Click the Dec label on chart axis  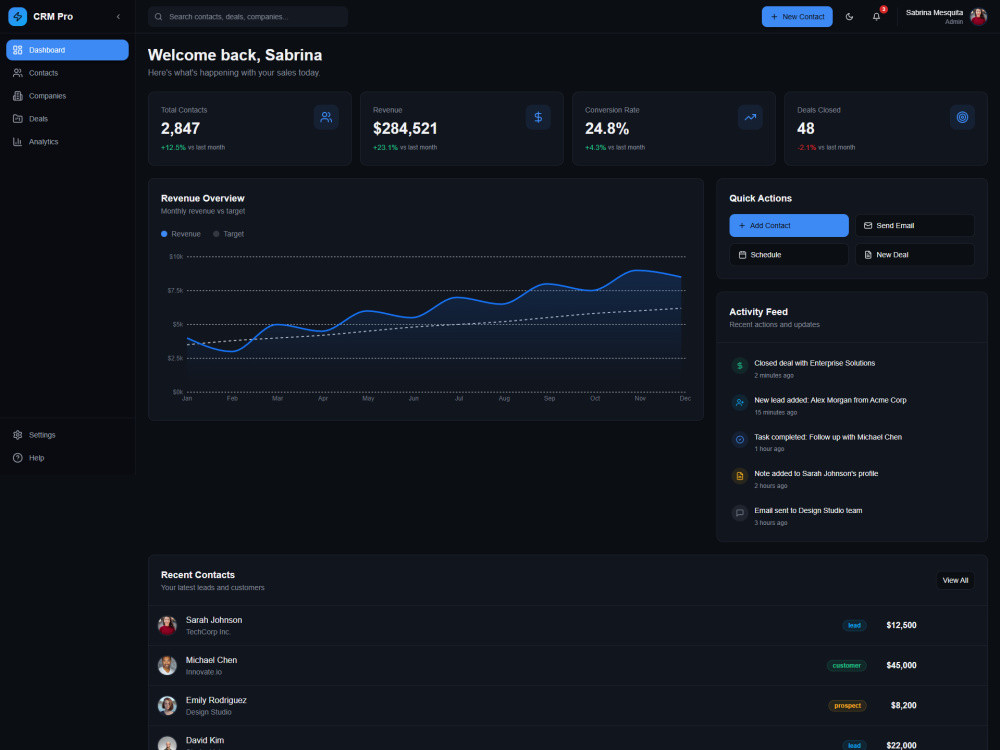click(685, 399)
